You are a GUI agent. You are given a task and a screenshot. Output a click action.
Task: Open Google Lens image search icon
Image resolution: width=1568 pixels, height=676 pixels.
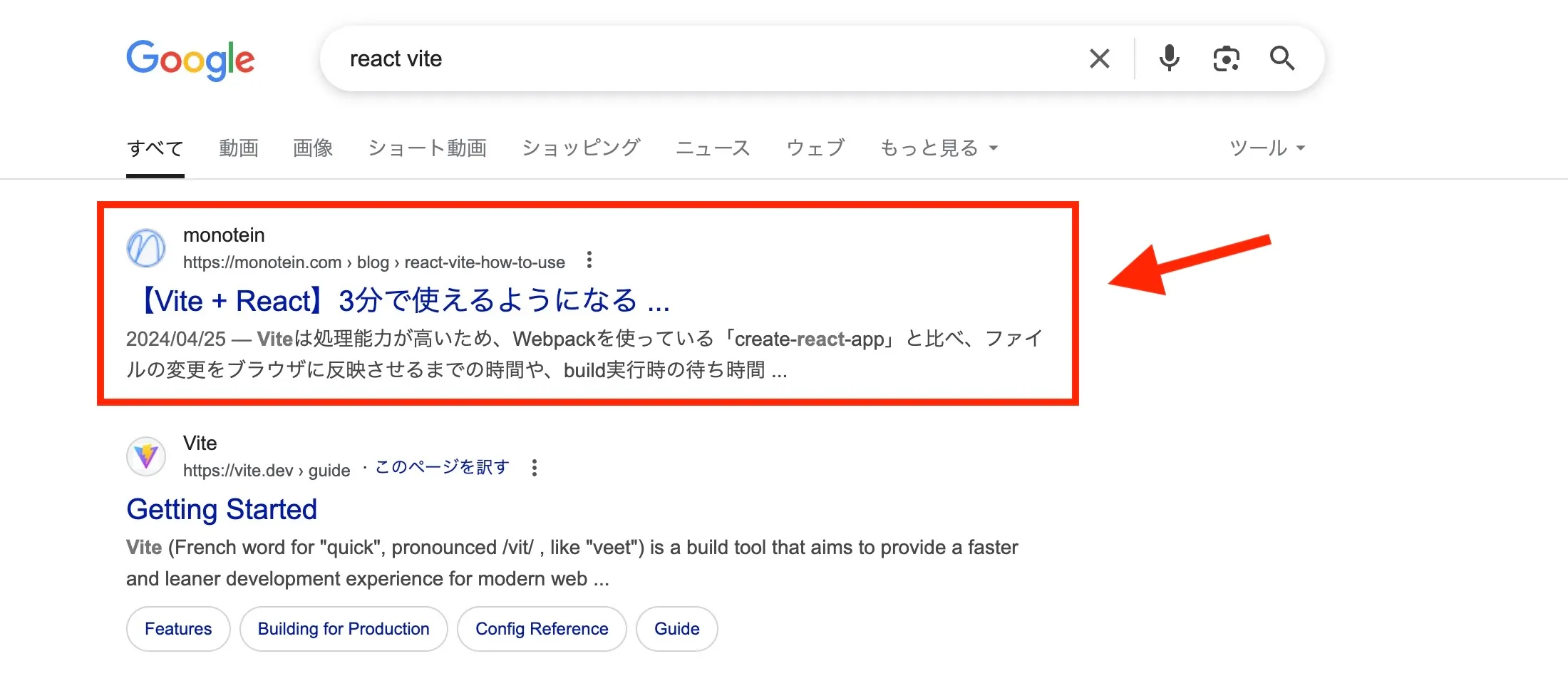[x=1226, y=58]
